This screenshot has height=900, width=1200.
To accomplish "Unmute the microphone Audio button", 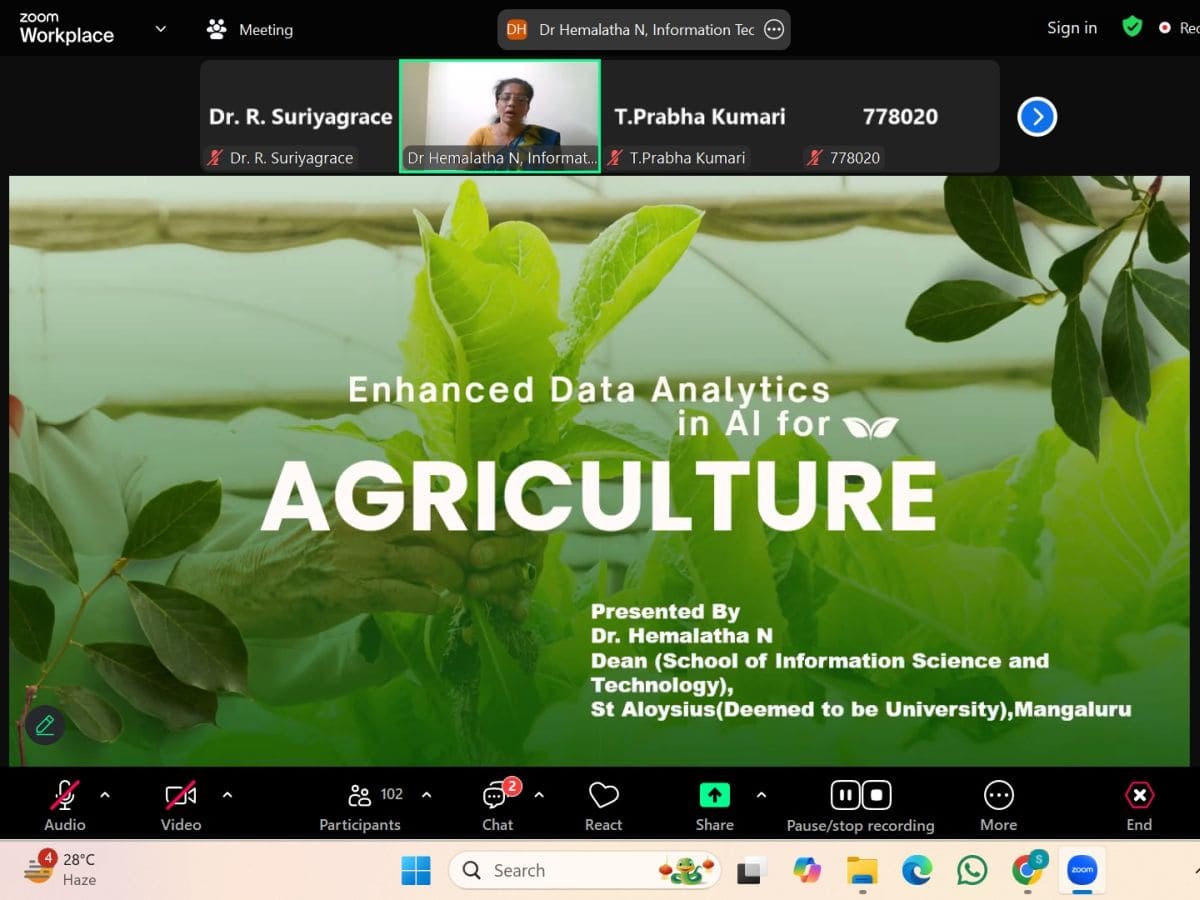I will (65, 796).
